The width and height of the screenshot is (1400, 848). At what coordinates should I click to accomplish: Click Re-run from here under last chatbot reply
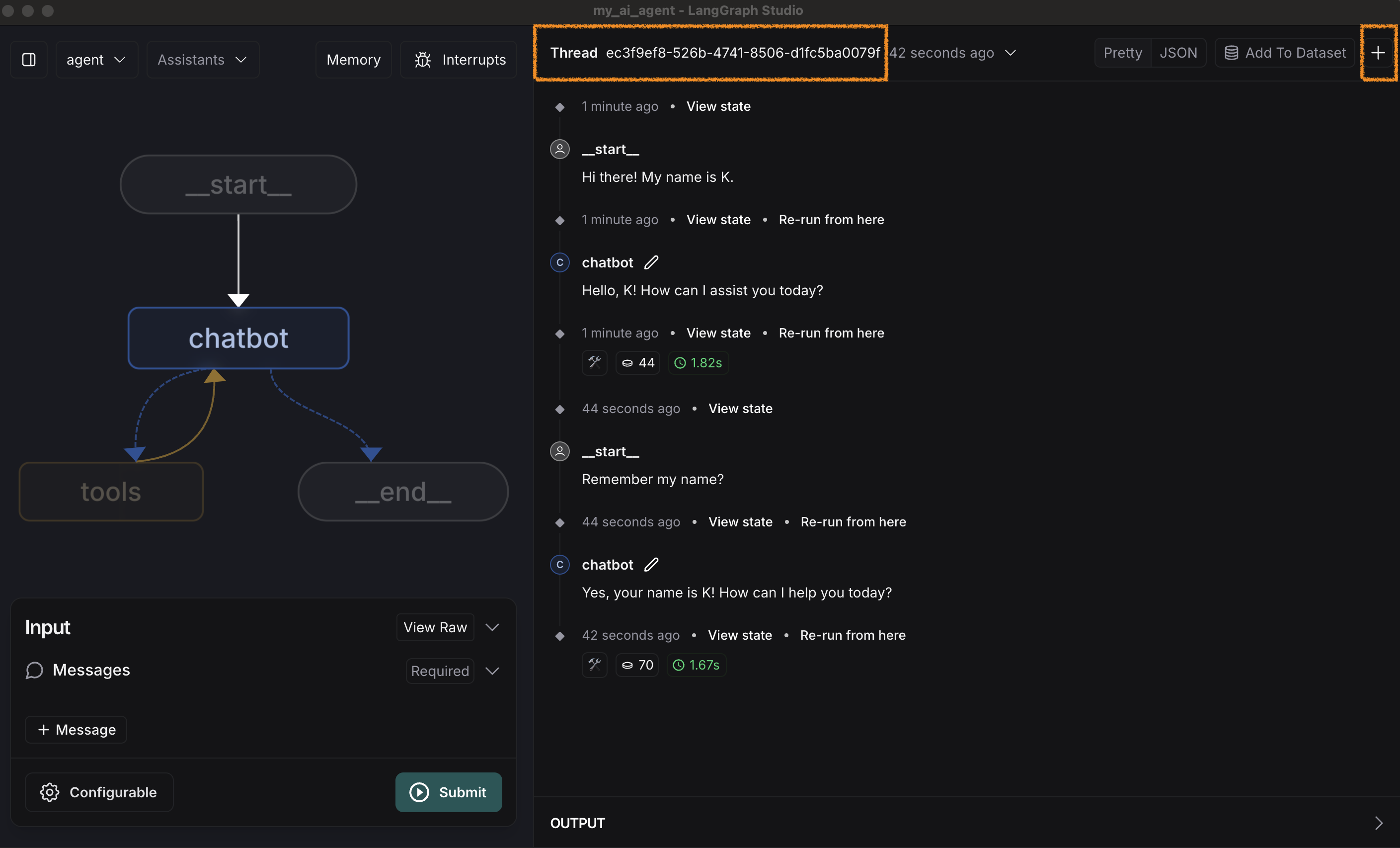[853, 635]
